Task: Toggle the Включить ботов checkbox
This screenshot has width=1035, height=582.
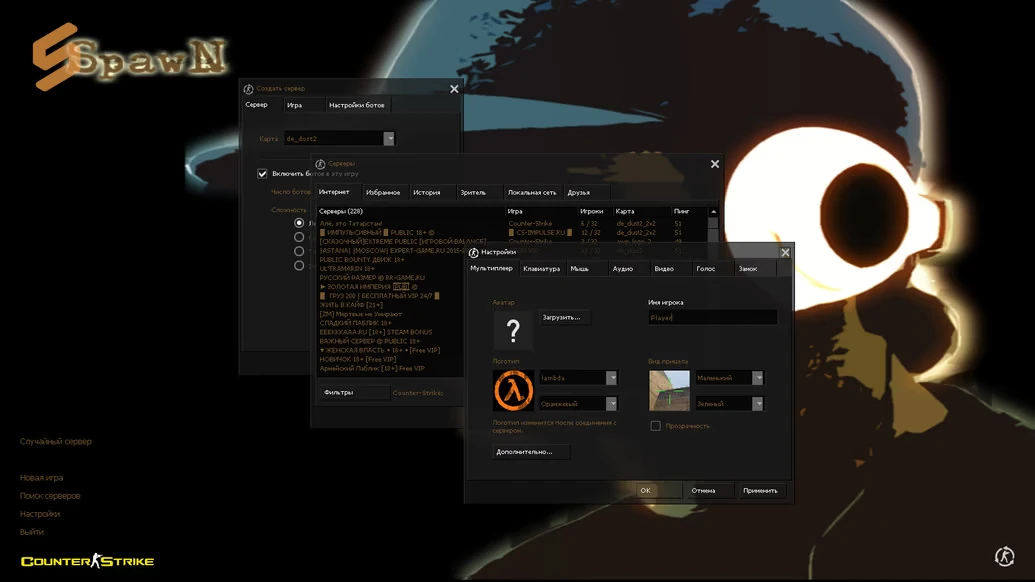Action: [x=263, y=174]
